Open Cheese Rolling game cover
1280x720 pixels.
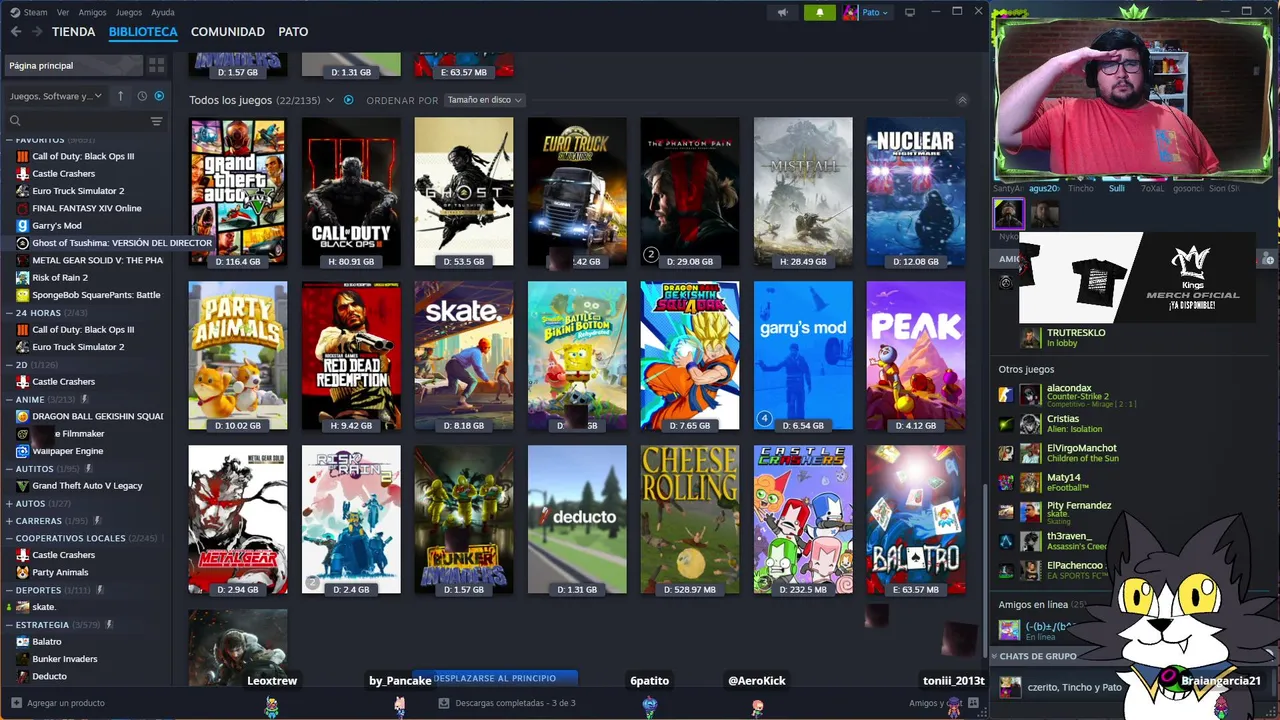tap(690, 520)
